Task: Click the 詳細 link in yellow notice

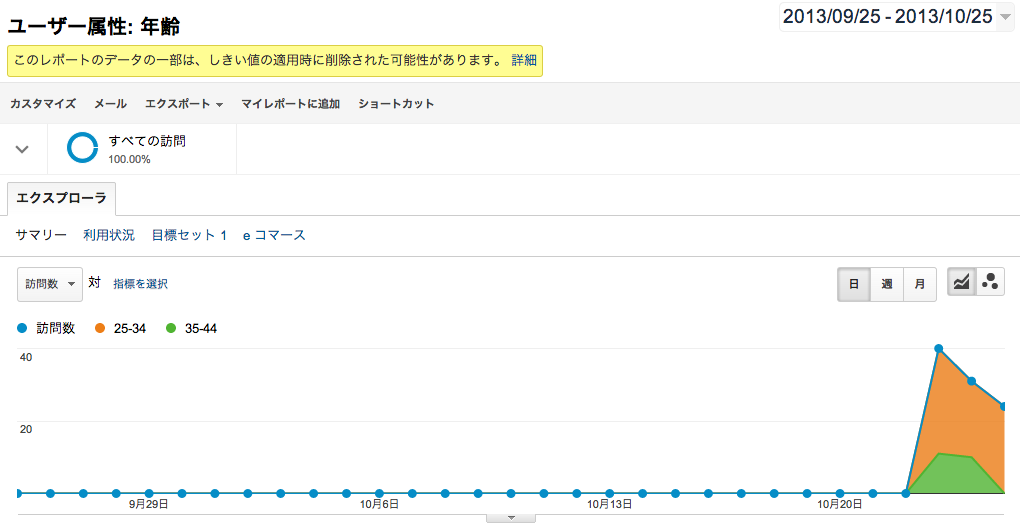Action: click(x=524, y=60)
